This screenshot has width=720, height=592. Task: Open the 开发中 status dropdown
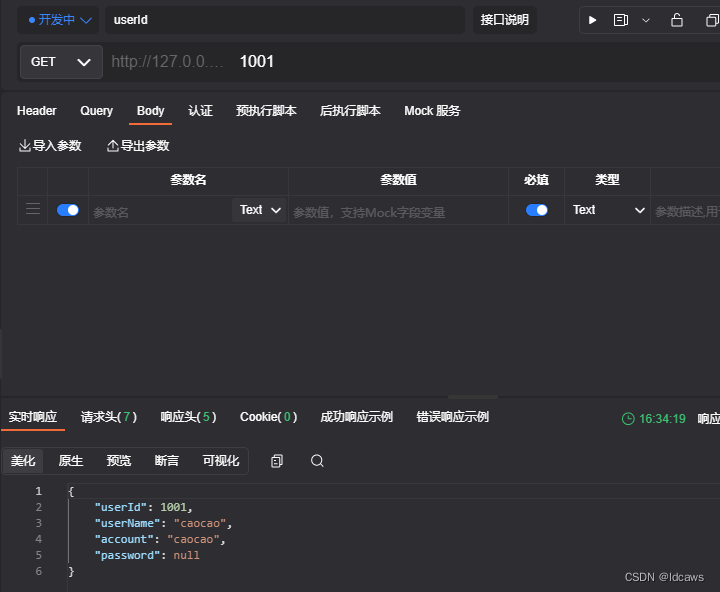[x=60, y=20]
